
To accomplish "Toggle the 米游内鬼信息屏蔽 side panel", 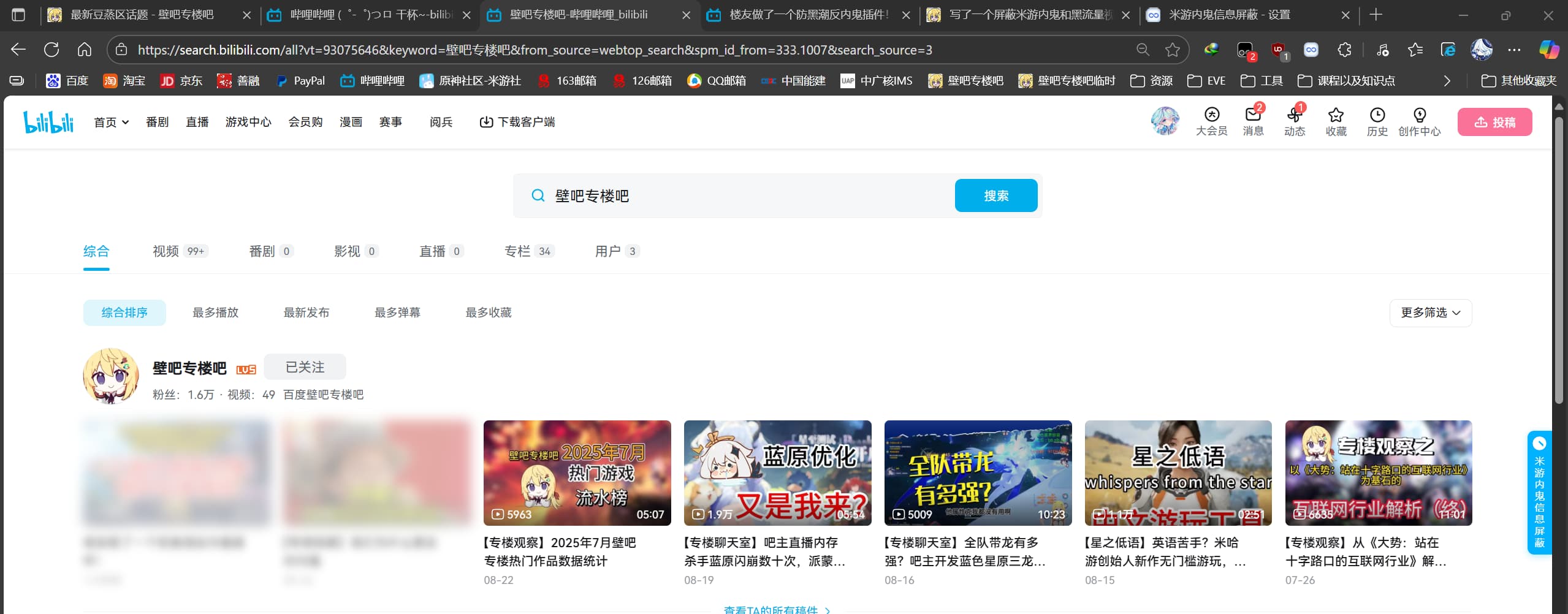I will (x=1539, y=493).
